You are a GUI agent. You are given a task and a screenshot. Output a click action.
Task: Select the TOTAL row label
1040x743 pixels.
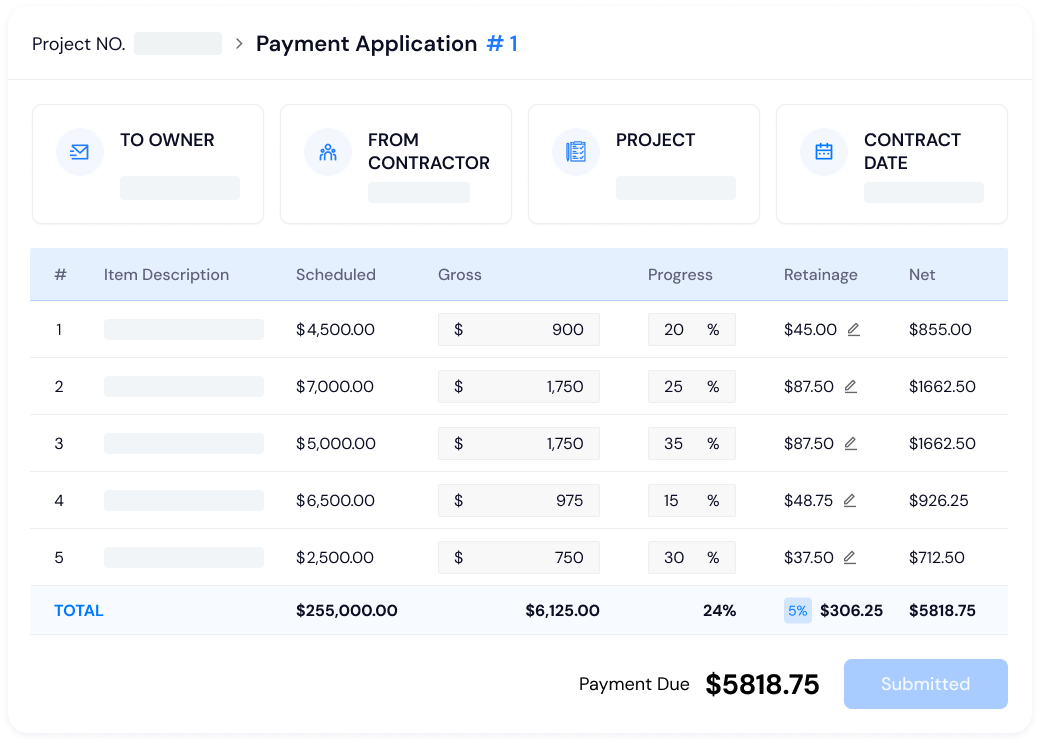point(78,610)
